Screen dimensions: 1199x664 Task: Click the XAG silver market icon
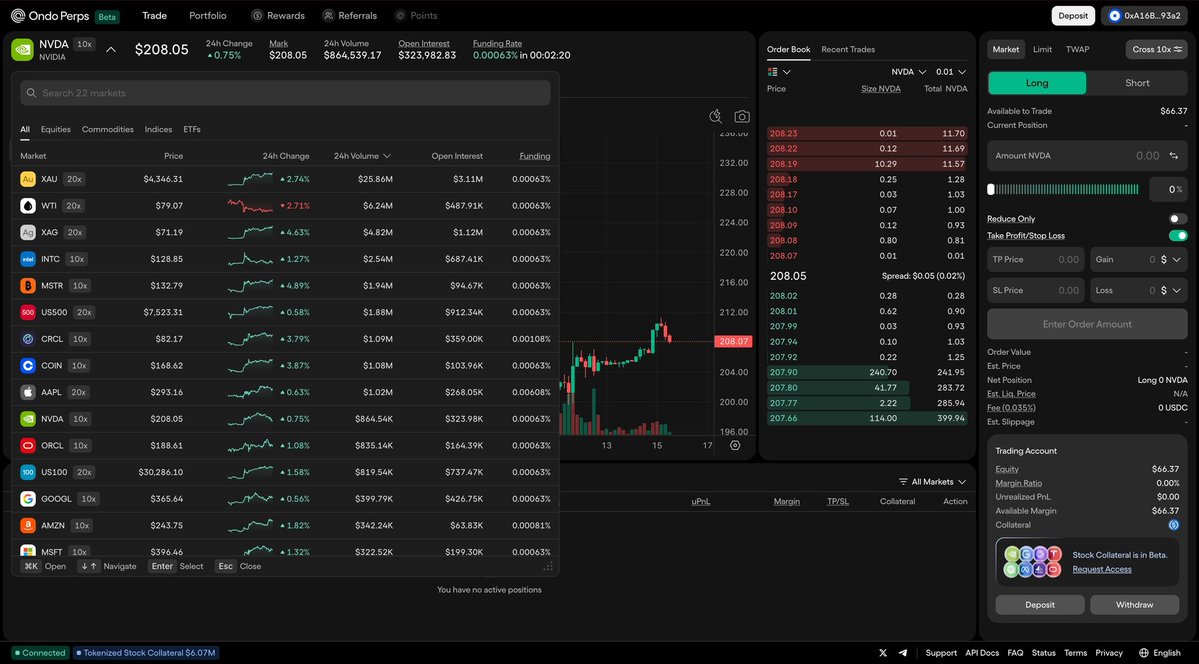(x=28, y=233)
